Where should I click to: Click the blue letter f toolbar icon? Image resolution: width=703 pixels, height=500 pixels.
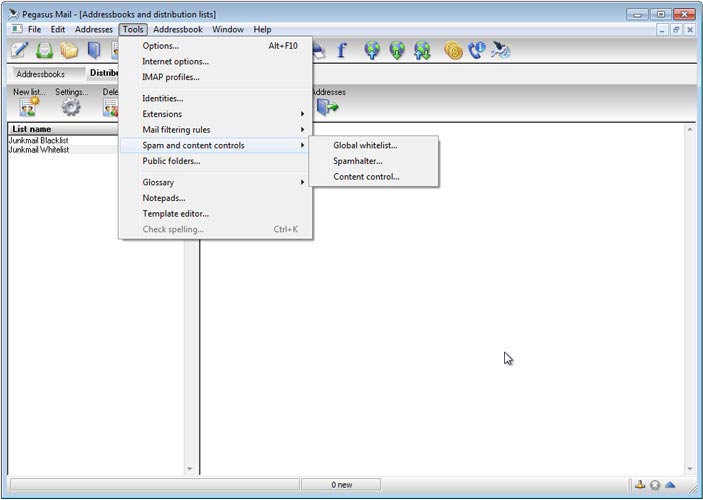[341, 50]
